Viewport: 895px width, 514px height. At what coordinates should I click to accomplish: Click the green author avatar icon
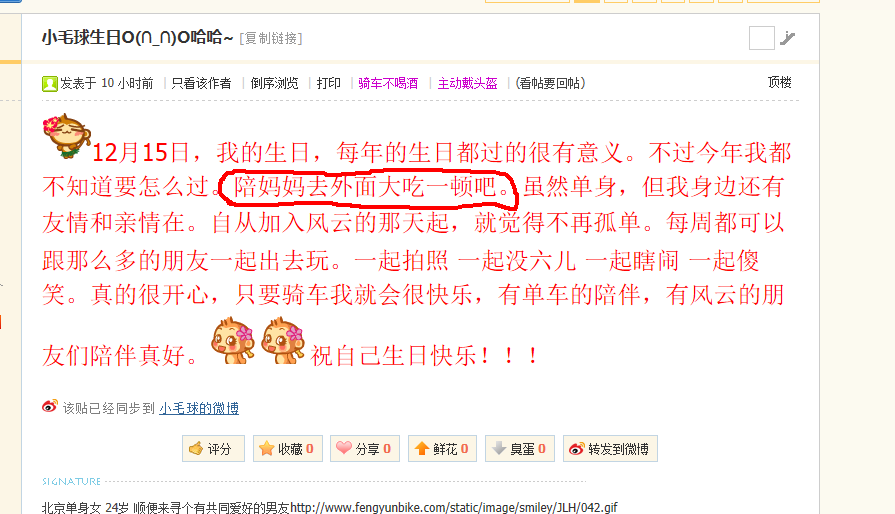pyautogui.click(x=50, y=84)
